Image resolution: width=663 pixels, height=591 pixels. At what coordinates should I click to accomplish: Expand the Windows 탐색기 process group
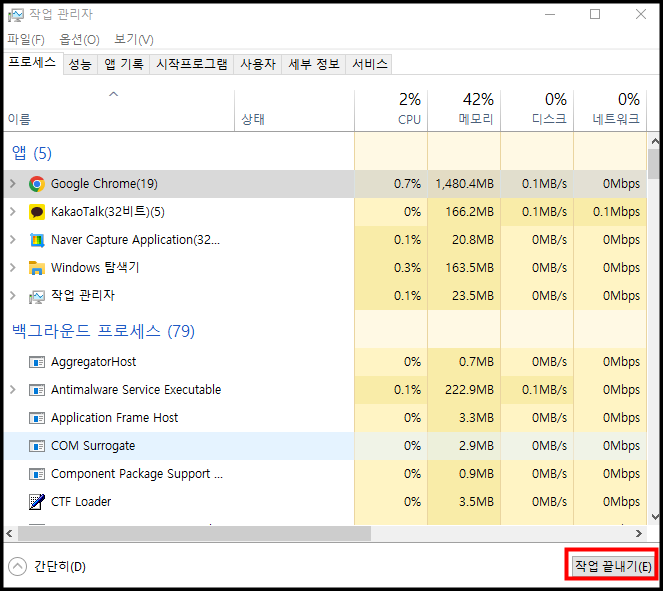pyautogui.click(x=13, y=268)
